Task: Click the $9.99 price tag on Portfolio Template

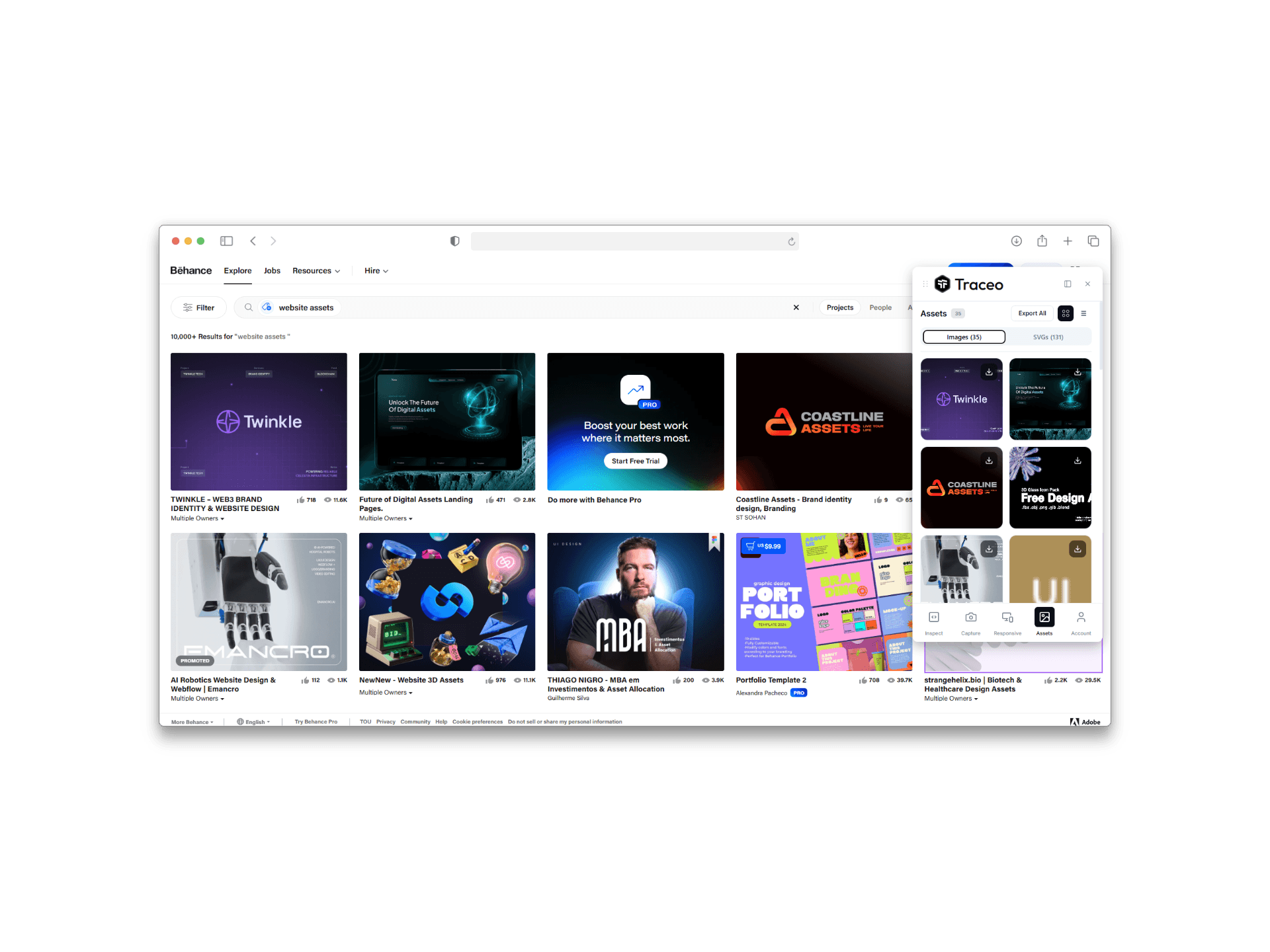Action: point(763,546)
